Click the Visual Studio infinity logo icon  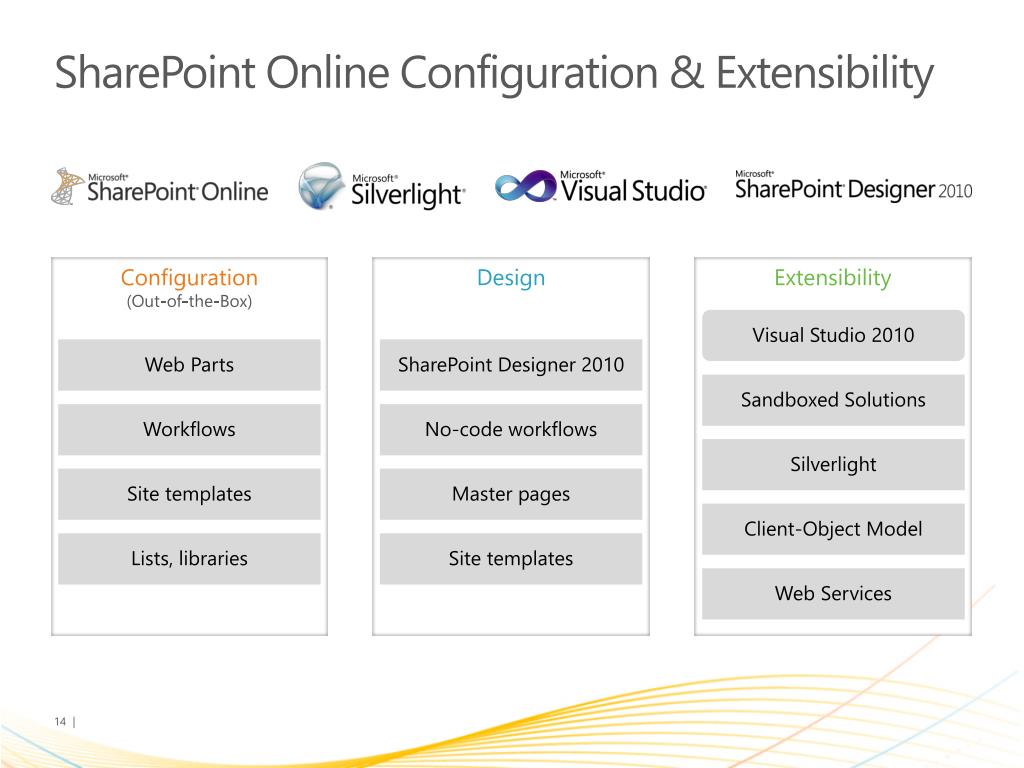point(526,187)
